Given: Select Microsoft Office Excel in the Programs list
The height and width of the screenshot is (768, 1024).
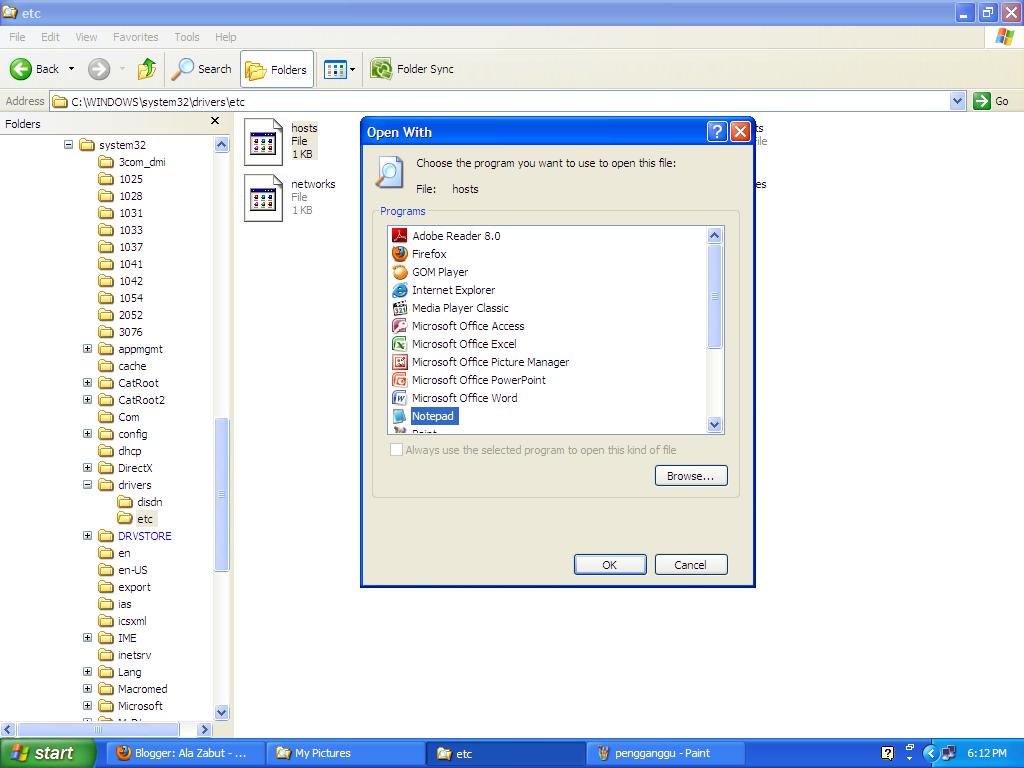Looking at the screenshot, I should [462, 343].
